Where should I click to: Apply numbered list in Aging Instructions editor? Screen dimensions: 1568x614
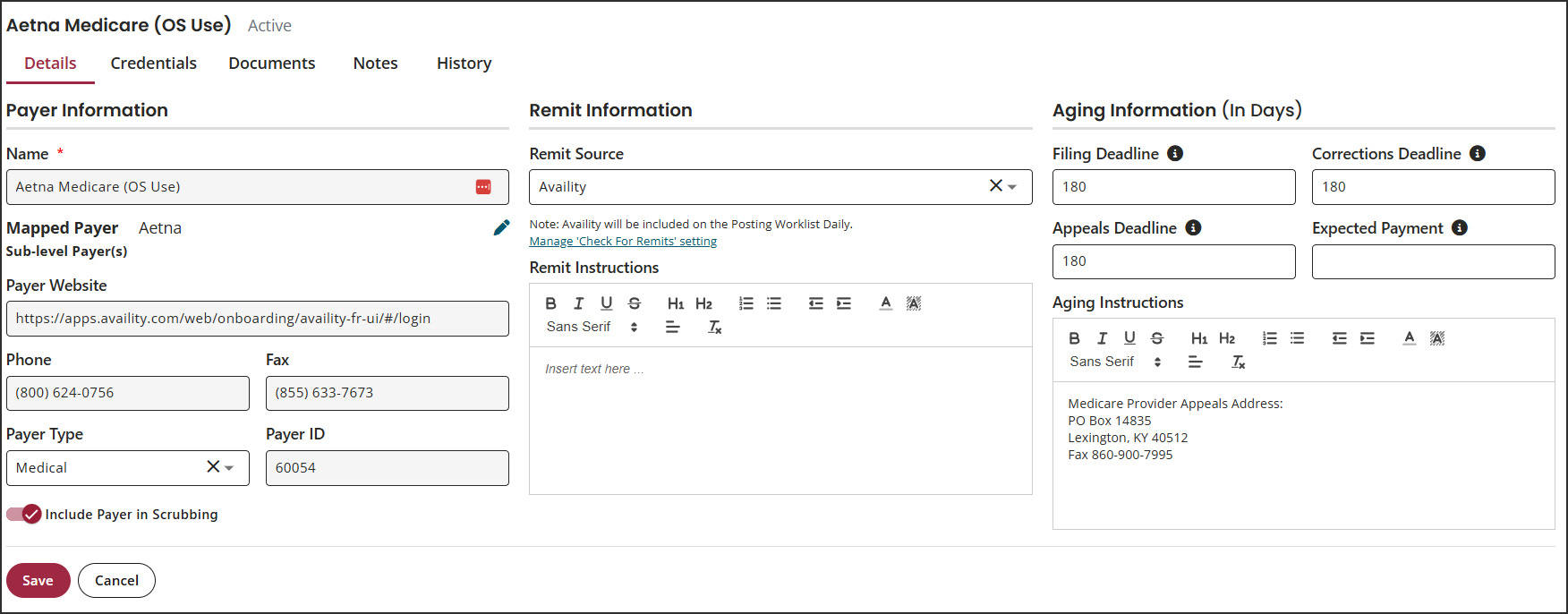click(1269, 338)
